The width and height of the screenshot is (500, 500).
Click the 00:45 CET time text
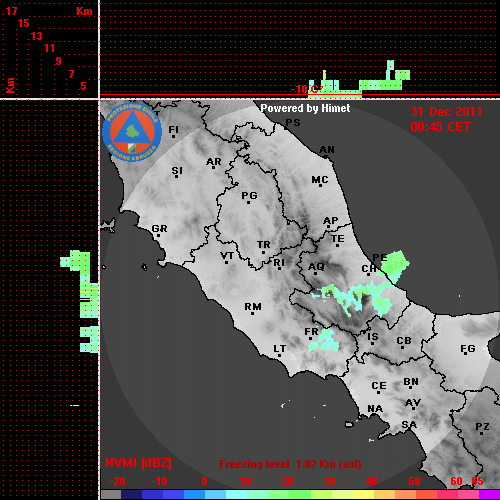click(440, 127)
